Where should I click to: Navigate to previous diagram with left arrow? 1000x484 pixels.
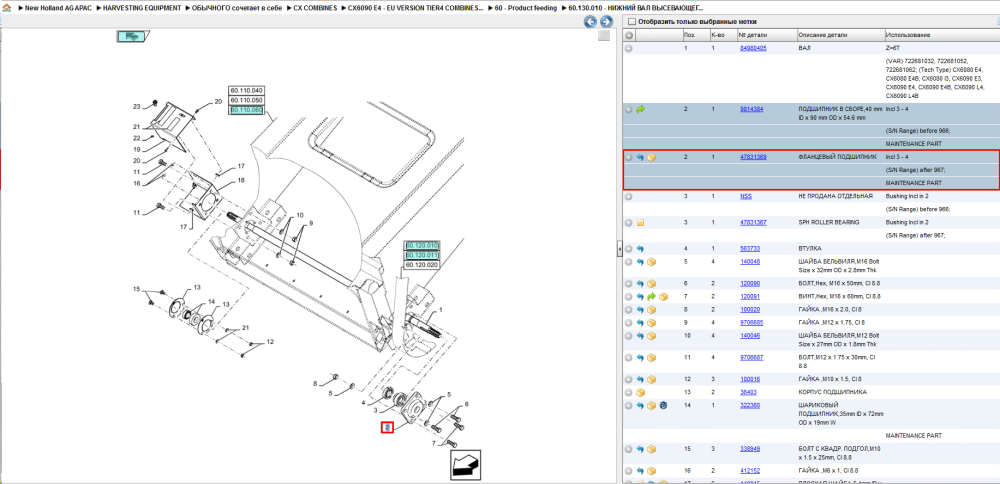pyautogui.click(x=591, y=22)
